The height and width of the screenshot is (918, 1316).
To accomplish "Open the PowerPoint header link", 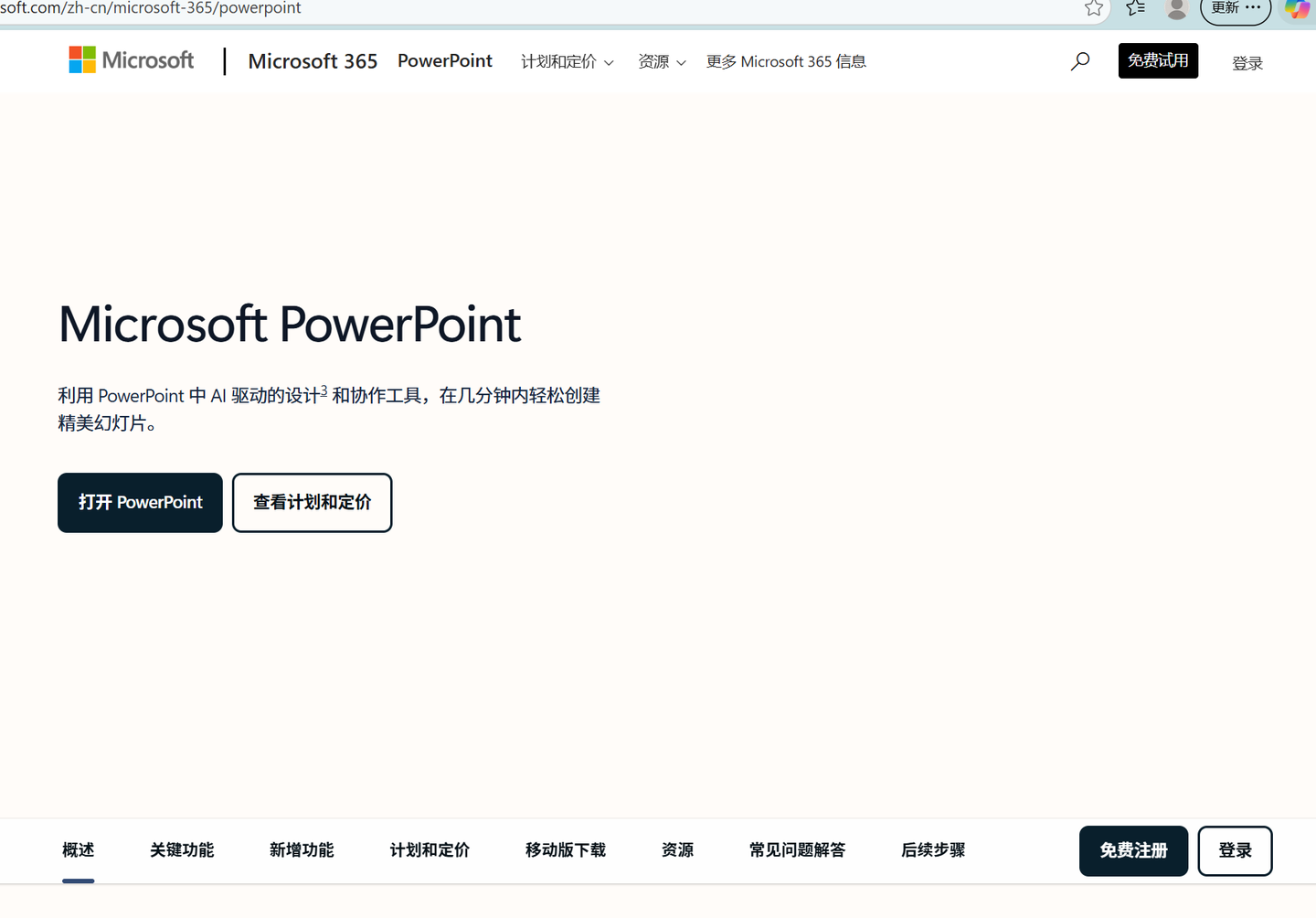I will pyautogui.click(x=445, y=60).
